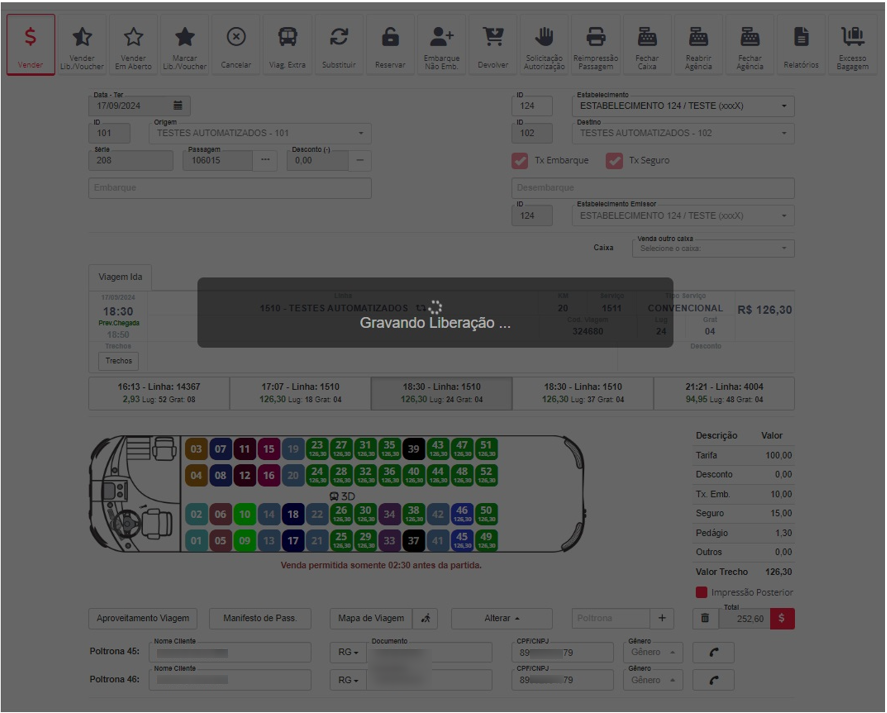Select the 17:07 Linha 1510 trip
The height and width of the screenshot is (713, 887).
[x=300, y=393]
